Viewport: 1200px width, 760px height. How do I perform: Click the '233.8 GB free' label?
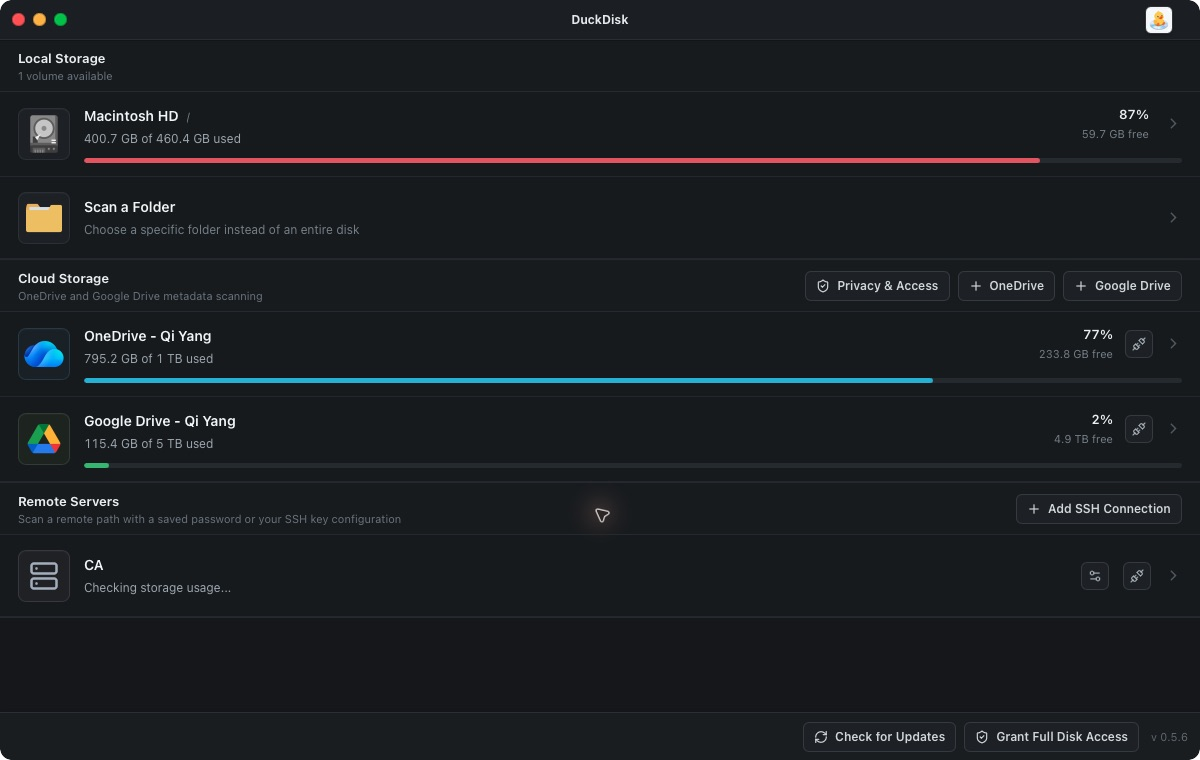(x=1076, y=354)
